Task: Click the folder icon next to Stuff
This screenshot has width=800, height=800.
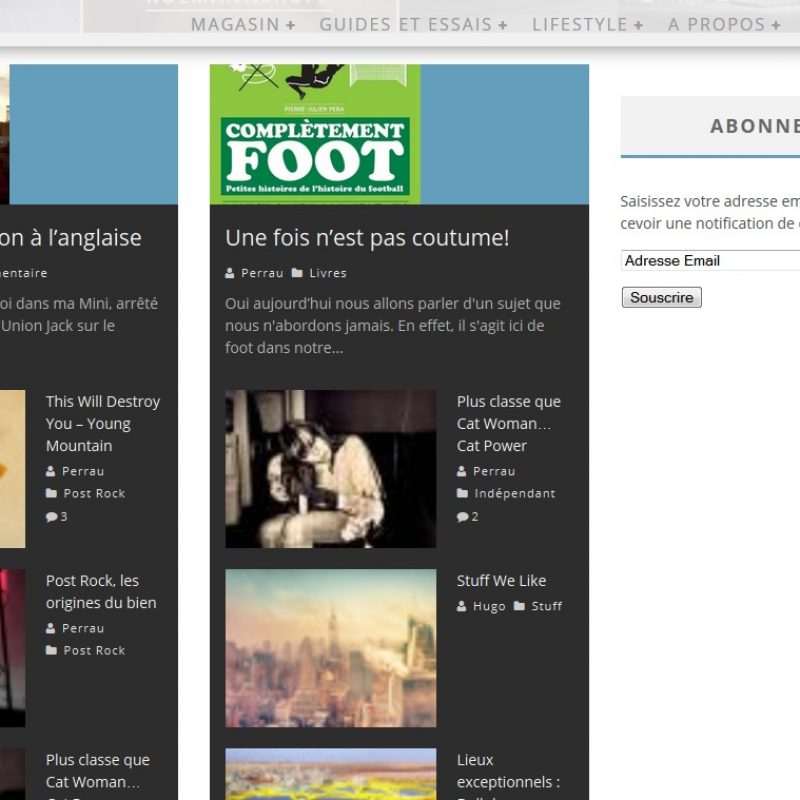Action: pos(519,606)
